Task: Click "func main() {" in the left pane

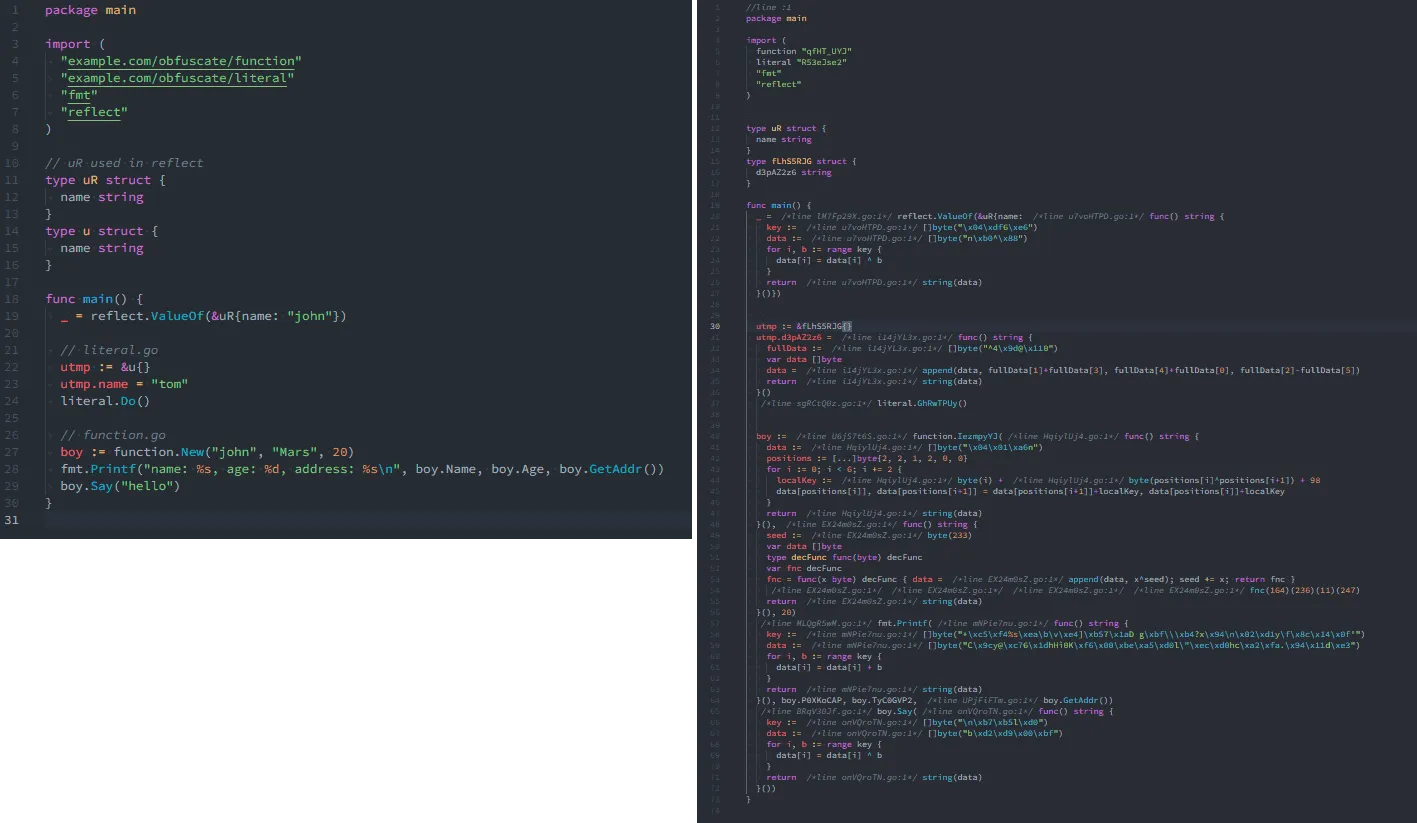Action: pyautogui.click(x=94, y=299)
